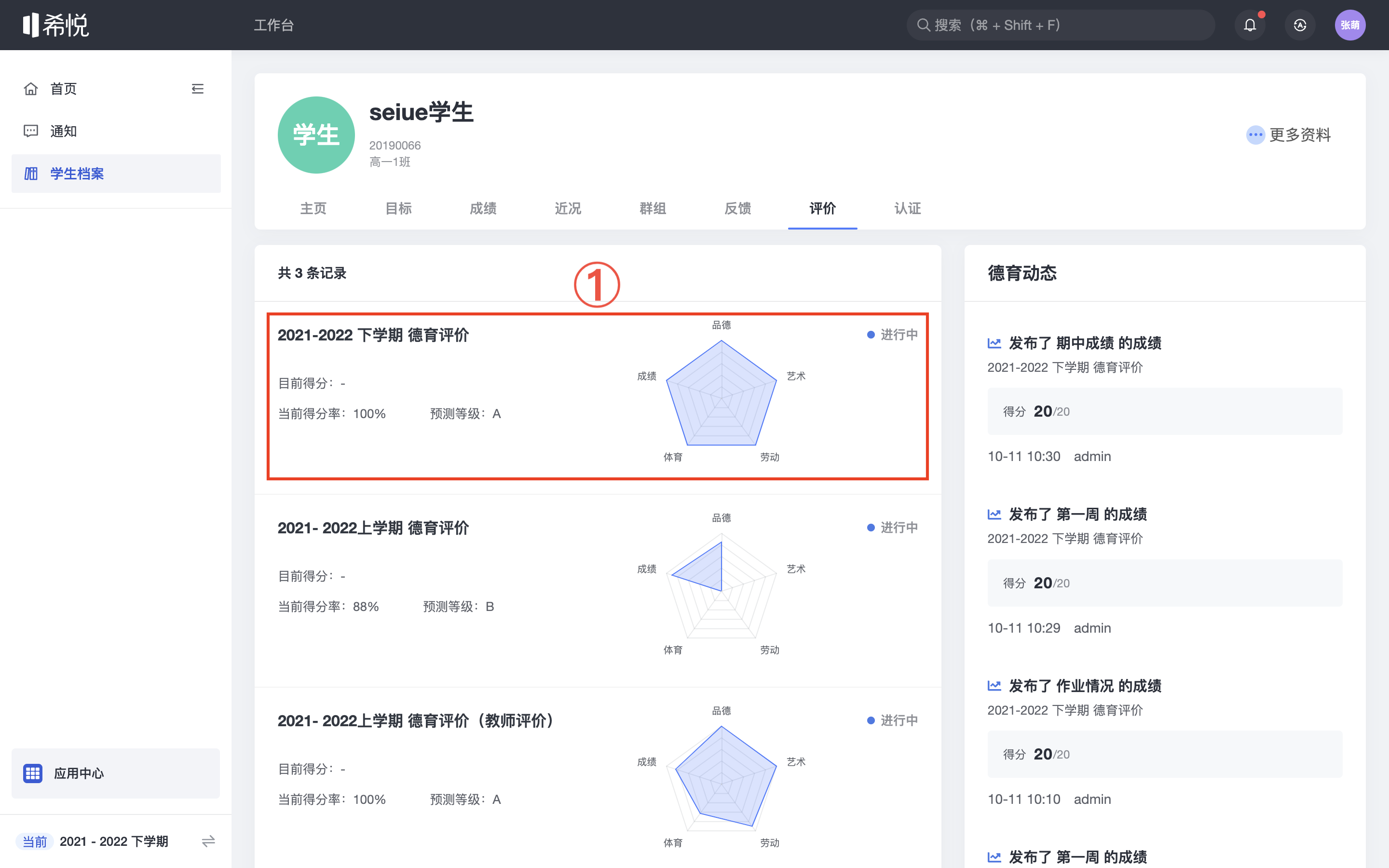Click the 得分 20/20 box under 作业情况
The width and height of the screenshot is (1389, 868).
click(x=1165, y=754)
